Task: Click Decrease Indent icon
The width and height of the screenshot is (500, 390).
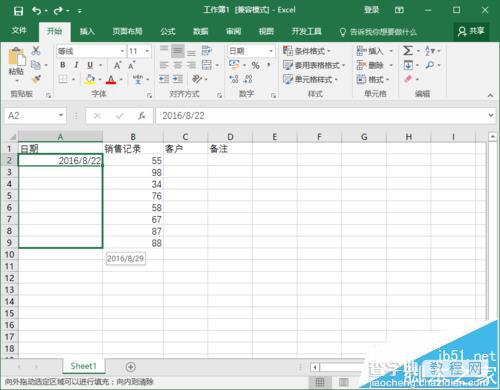Action: (x=164, y=79)
